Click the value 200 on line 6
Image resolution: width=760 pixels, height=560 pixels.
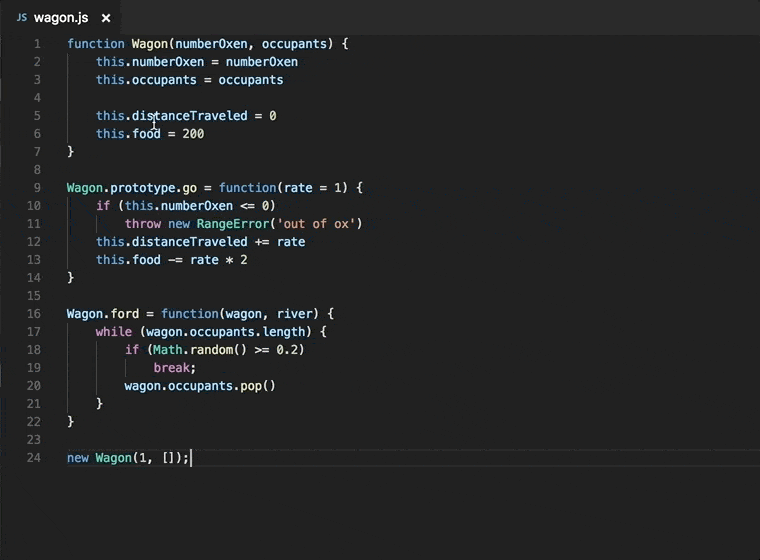pyautogui.click(x=193, y=134)
